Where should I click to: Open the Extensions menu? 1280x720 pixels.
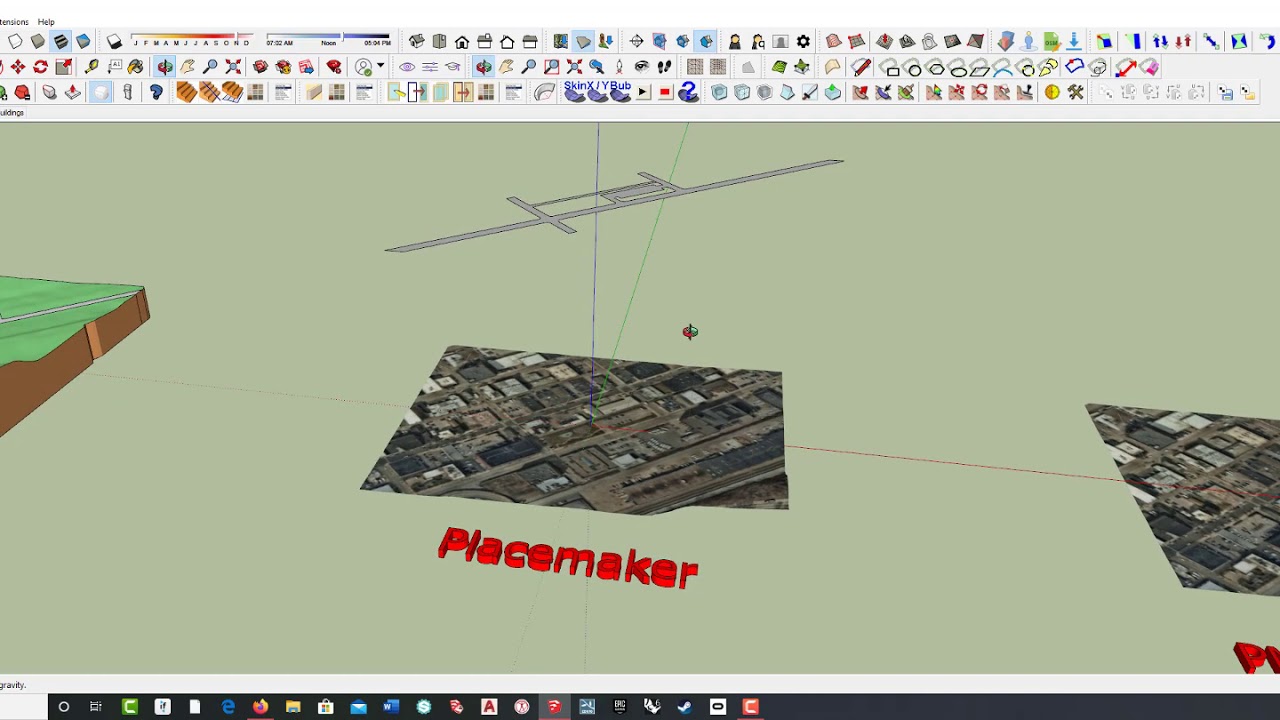pos(13,21)
